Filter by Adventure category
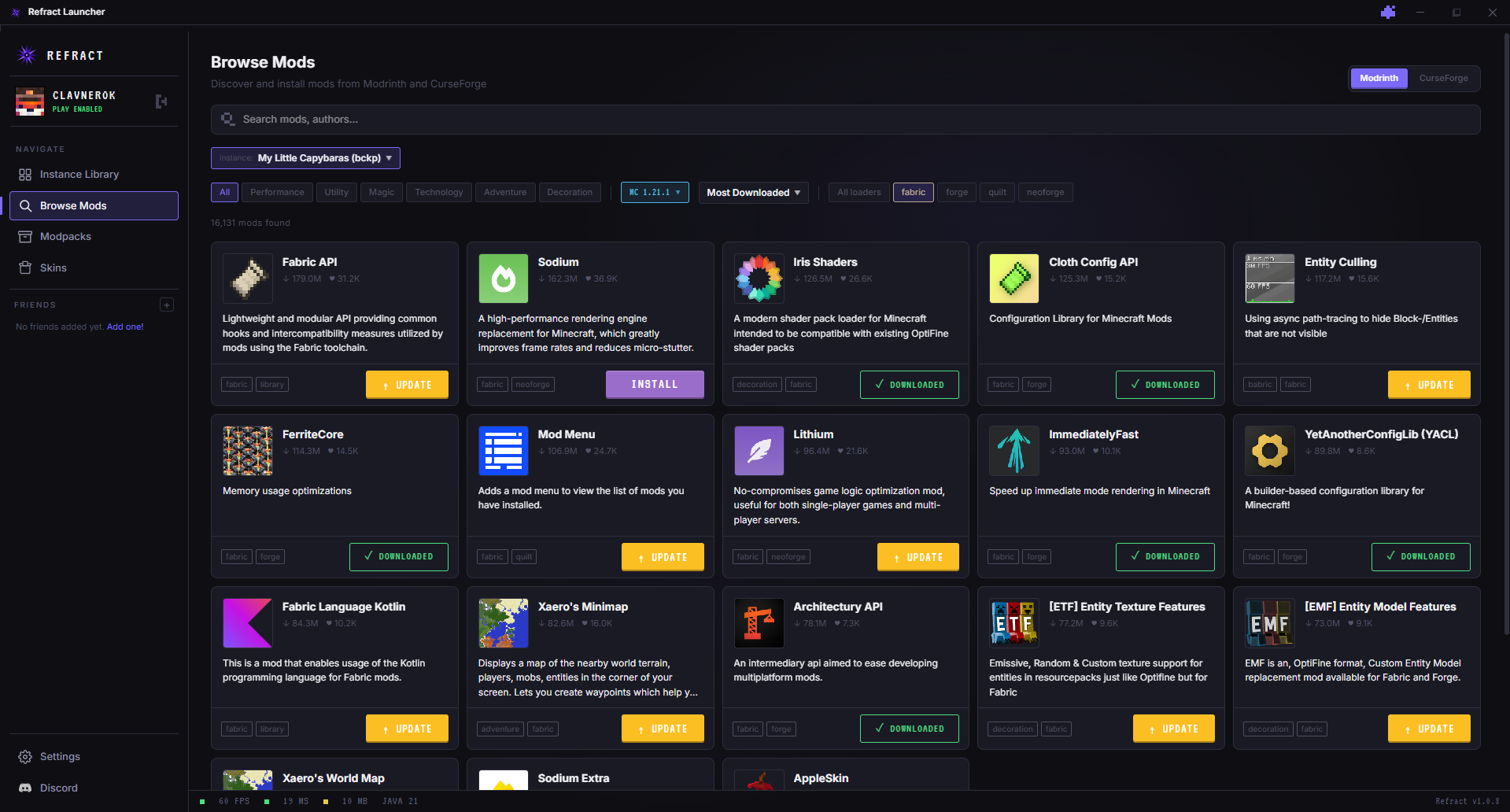Screen dimensions: 1510x812 click(x=505, y=193)
